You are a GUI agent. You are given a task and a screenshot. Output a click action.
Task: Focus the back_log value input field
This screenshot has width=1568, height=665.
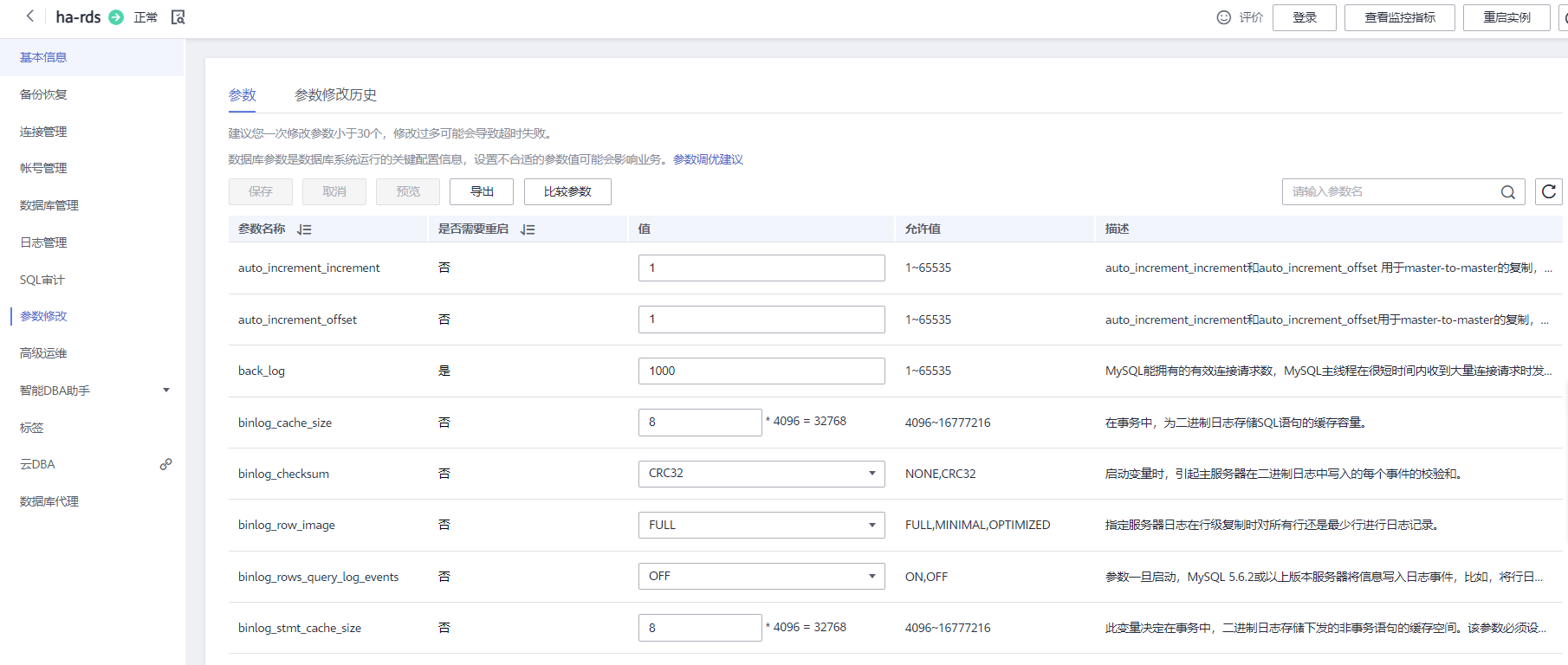(x=761, y=371)
